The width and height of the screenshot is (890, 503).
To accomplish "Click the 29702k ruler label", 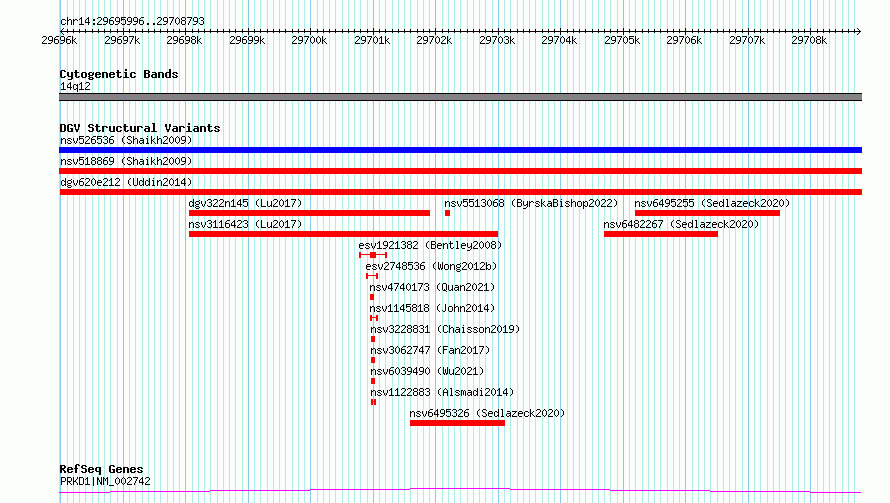I will tap(434, 40).
